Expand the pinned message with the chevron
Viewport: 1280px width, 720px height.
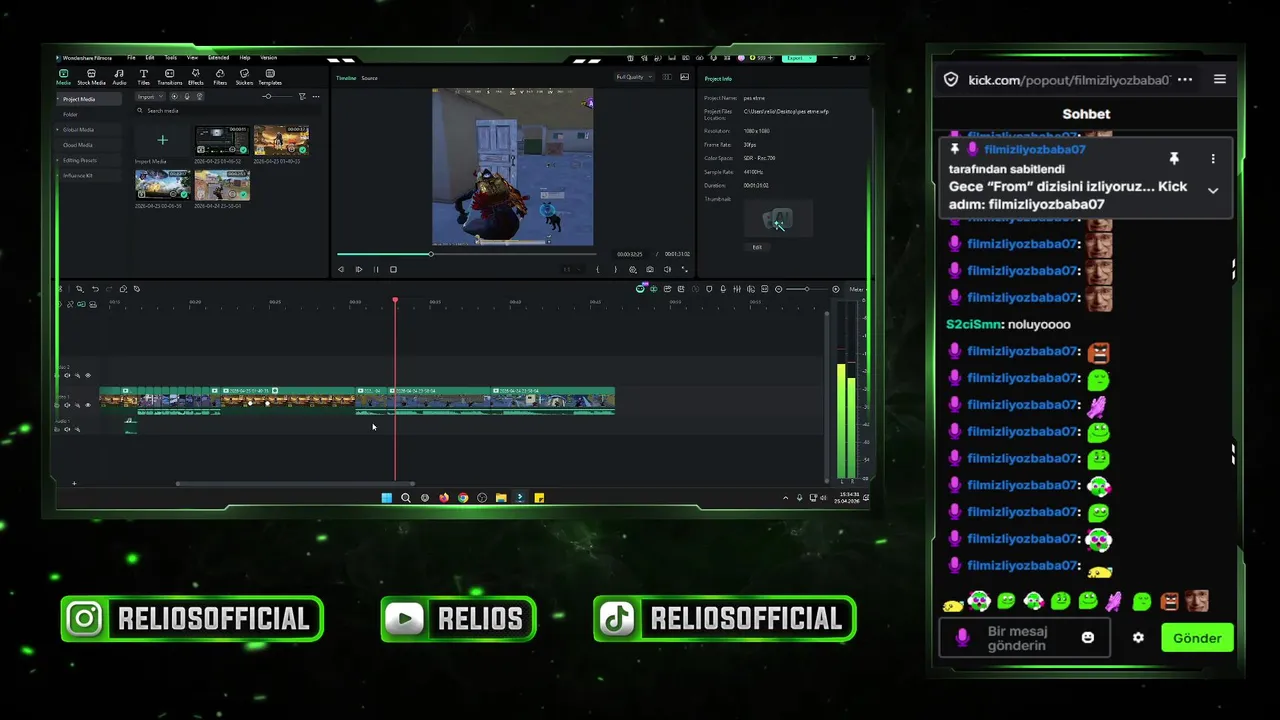1213,190
